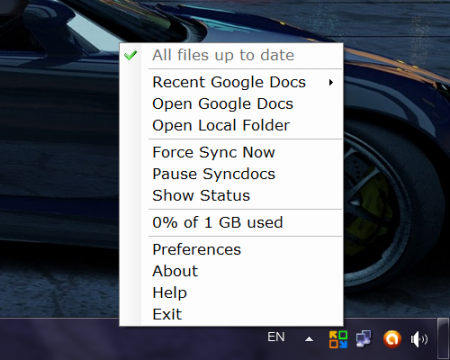Show hidden tray icons arrow
Screen dimensions: 450x360
pyautogui.click(x=309, y=339)
